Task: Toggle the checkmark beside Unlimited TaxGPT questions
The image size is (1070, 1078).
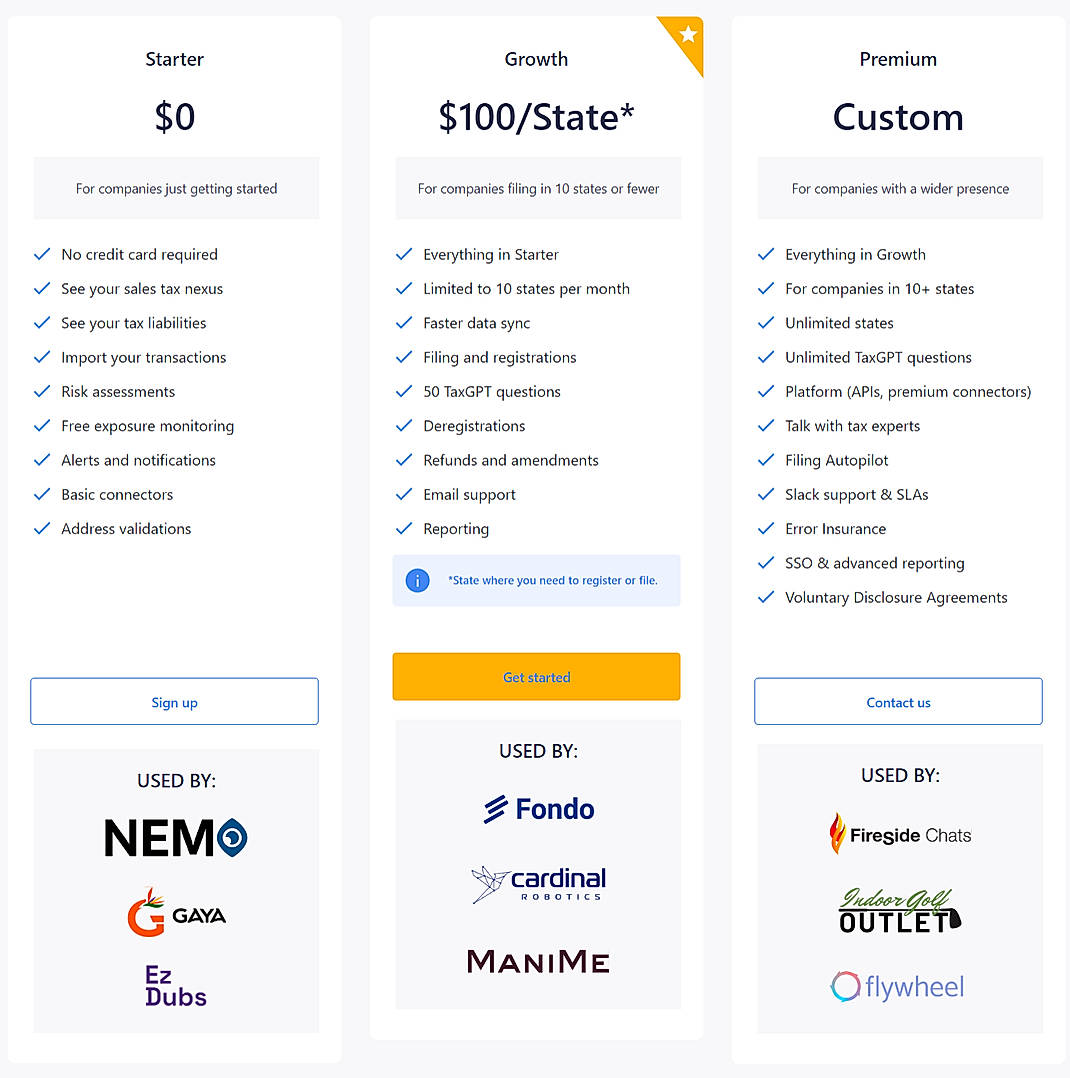Action: pos(766,357)
